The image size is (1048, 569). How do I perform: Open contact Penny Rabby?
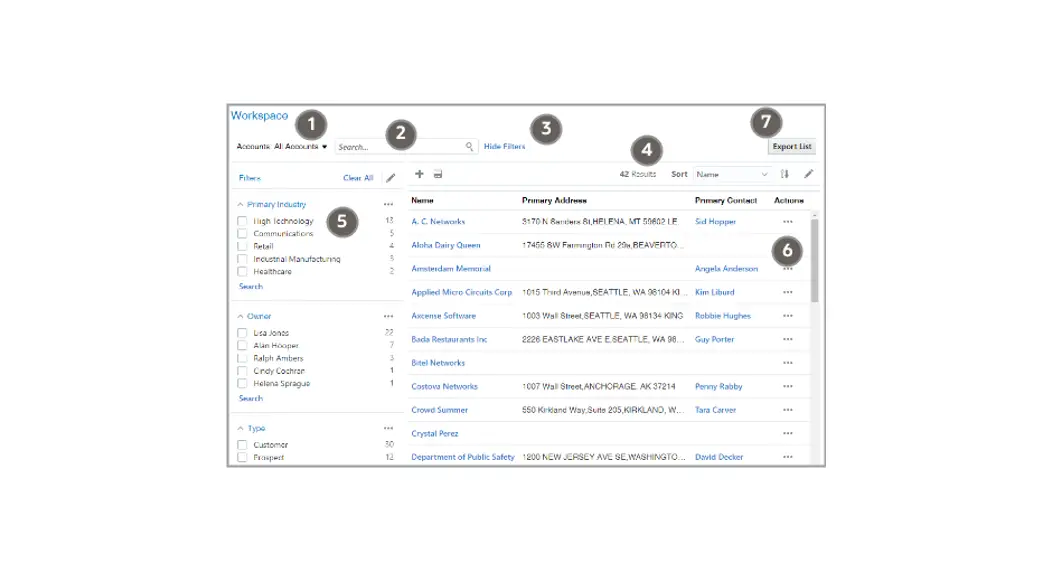pyautogui.click(x=718, y=386)
